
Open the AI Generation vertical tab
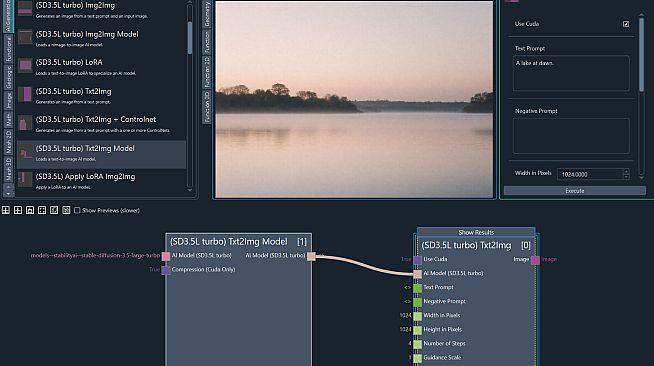click(x=8, y=15)
